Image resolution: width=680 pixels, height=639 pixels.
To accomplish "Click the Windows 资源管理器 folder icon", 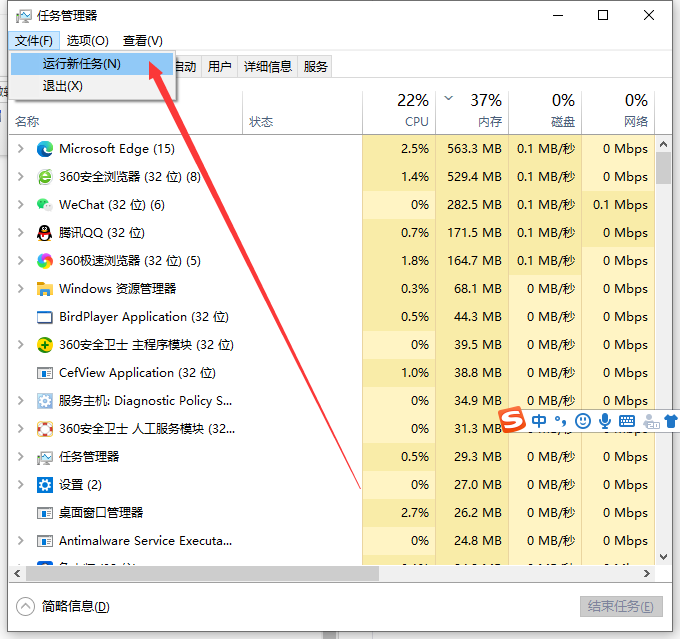I will point(44,289).
